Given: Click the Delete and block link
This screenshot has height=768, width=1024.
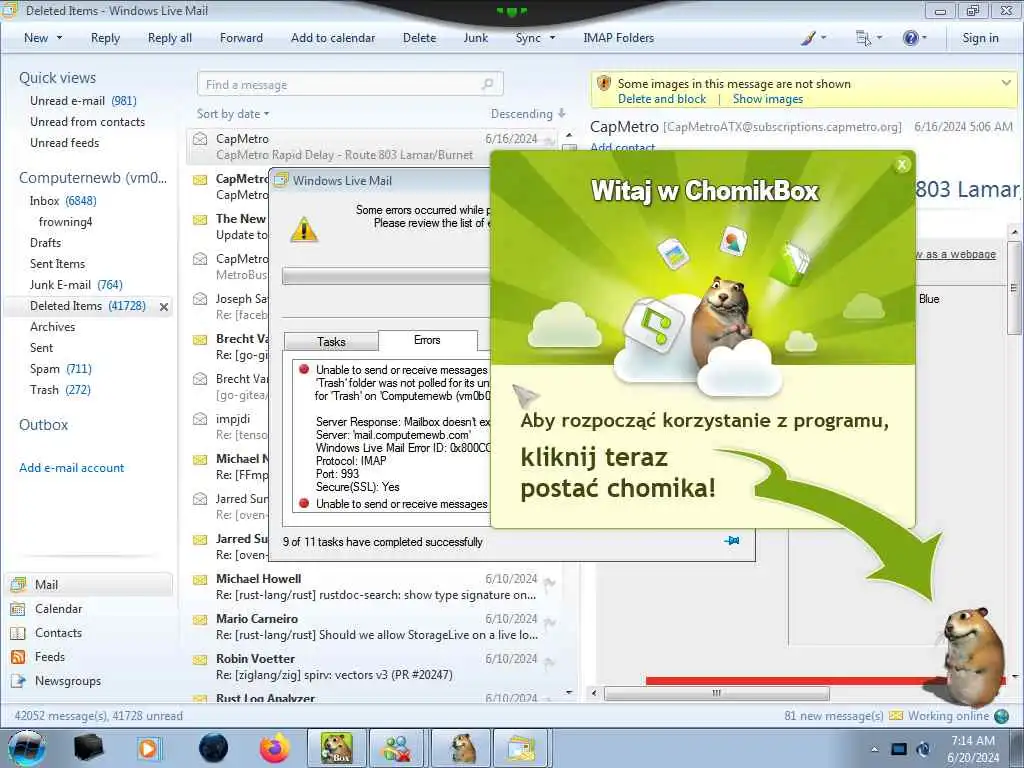Looking at the screenshot, I should point(662,99).
